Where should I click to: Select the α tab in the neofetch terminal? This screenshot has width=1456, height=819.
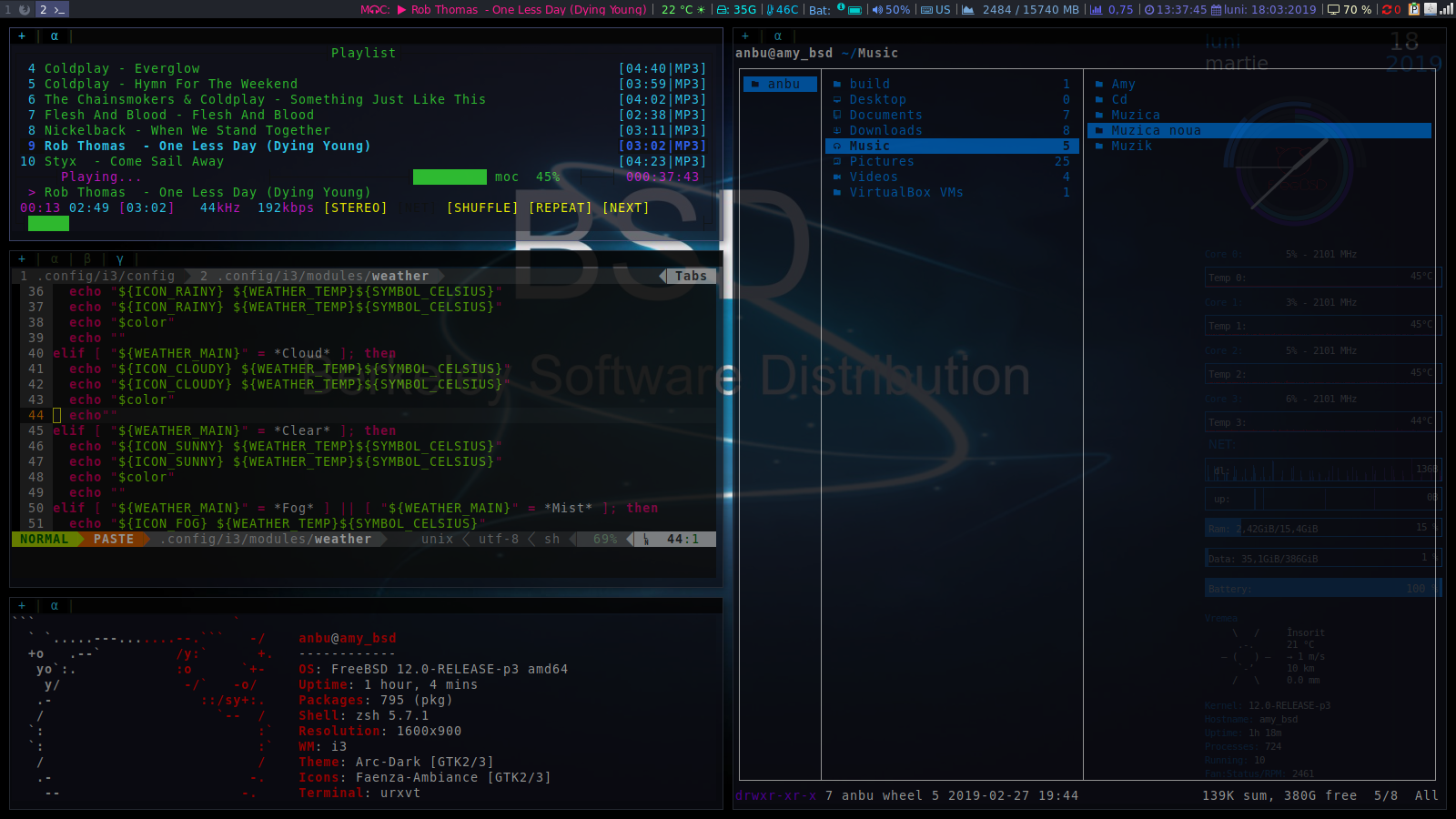[55, 605]
